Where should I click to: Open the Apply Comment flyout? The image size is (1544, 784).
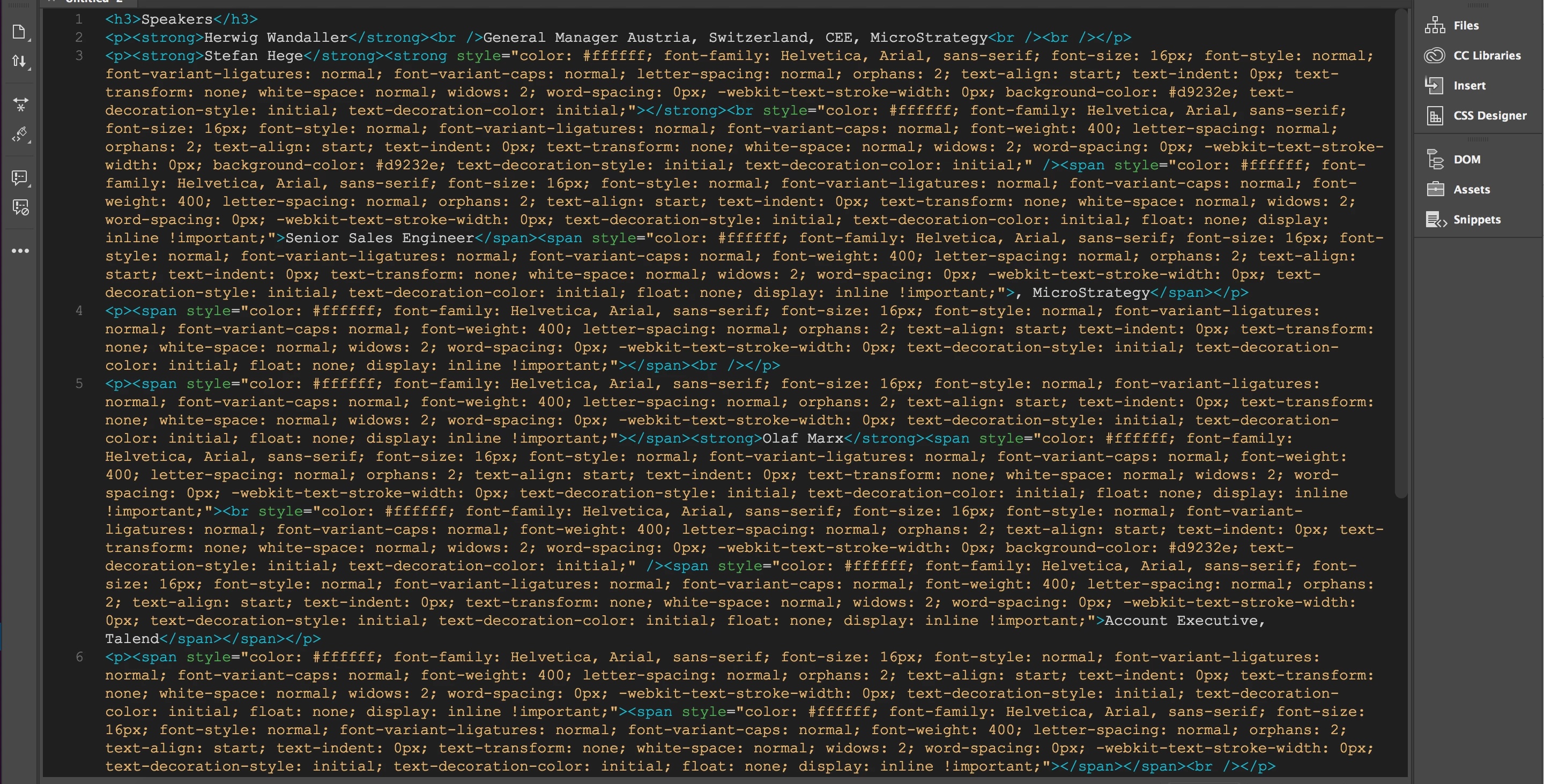click(20, 177)
